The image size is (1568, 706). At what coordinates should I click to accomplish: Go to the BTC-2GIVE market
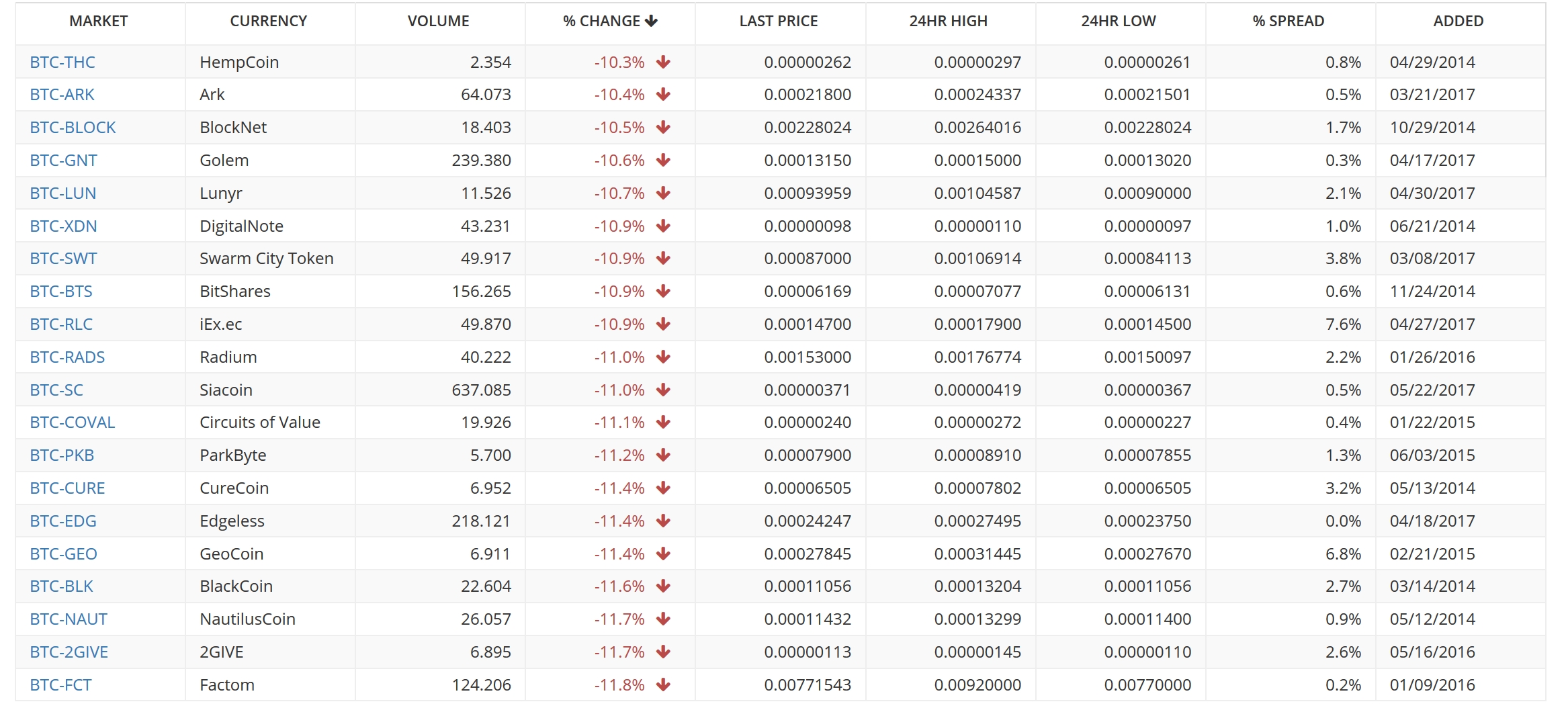tap(69, 652)
